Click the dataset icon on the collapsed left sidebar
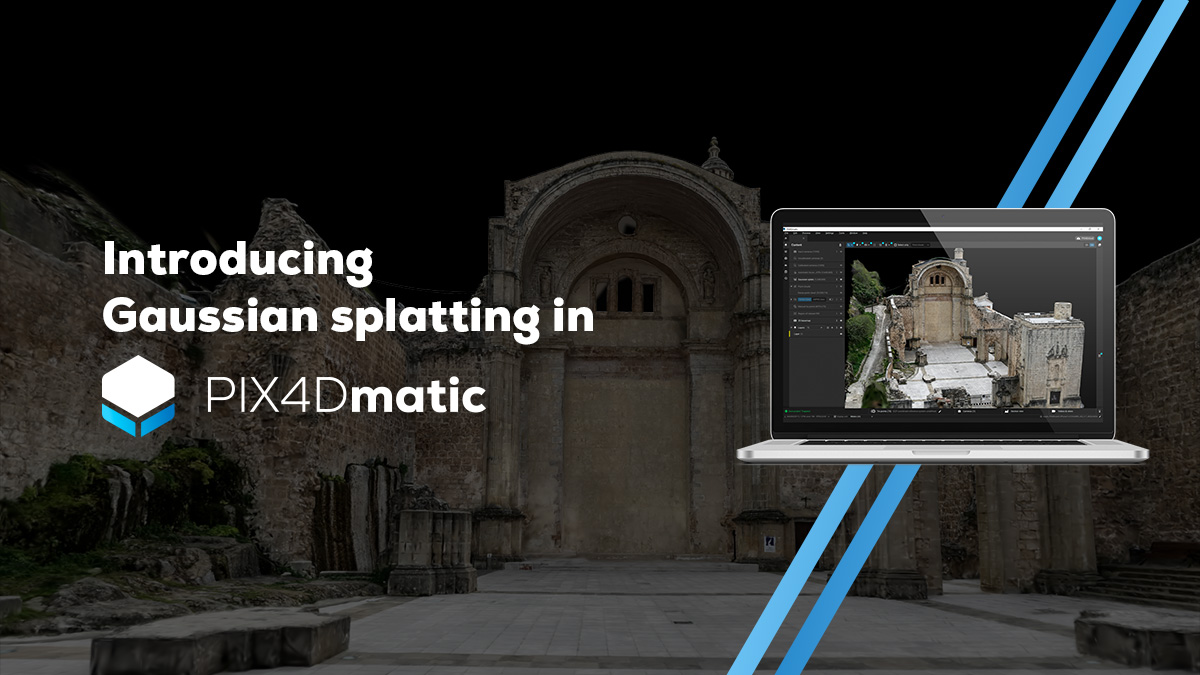Viewport: 1200px width, 675px height. click(x=786, y=252)
